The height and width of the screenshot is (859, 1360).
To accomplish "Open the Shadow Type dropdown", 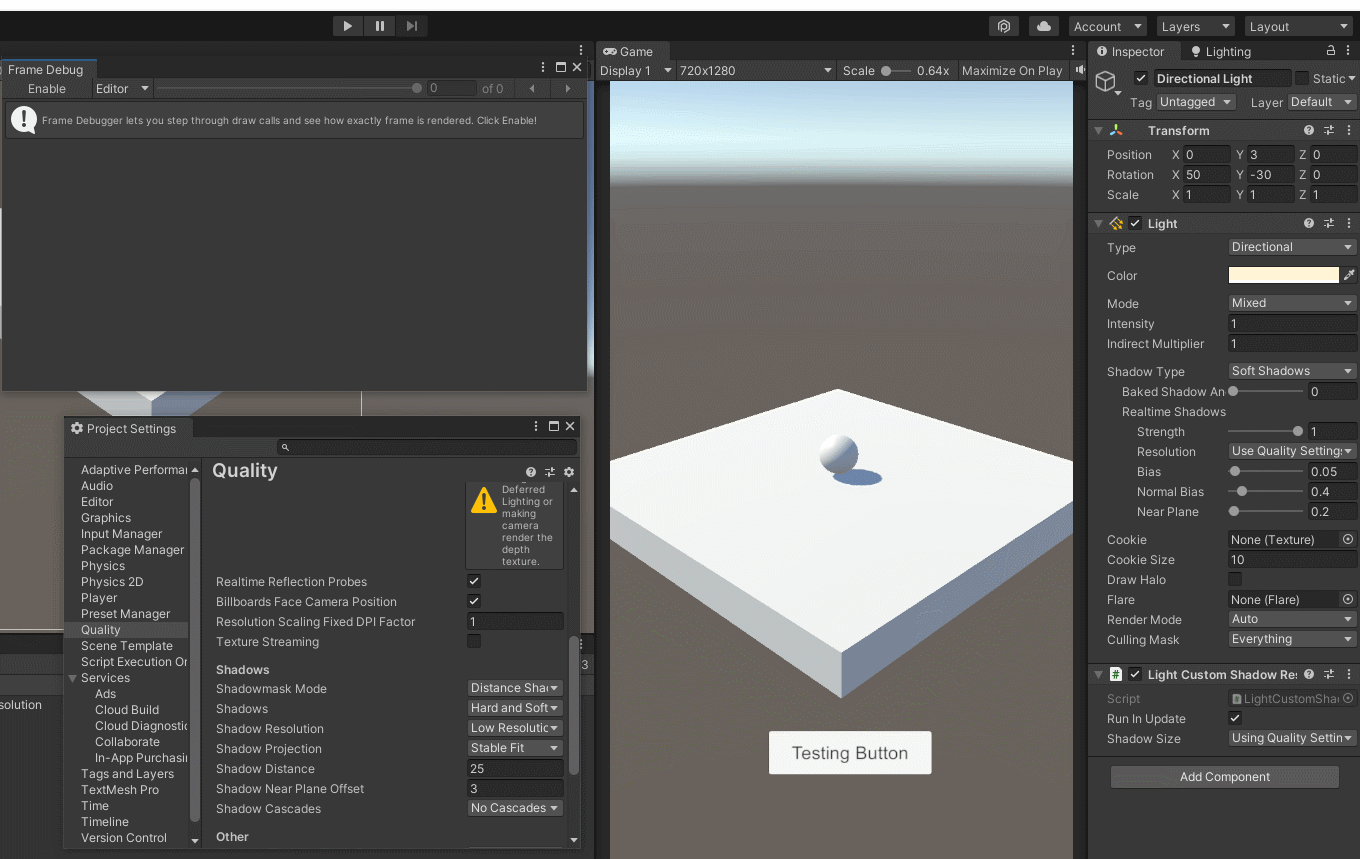I will click(1291, 371).
